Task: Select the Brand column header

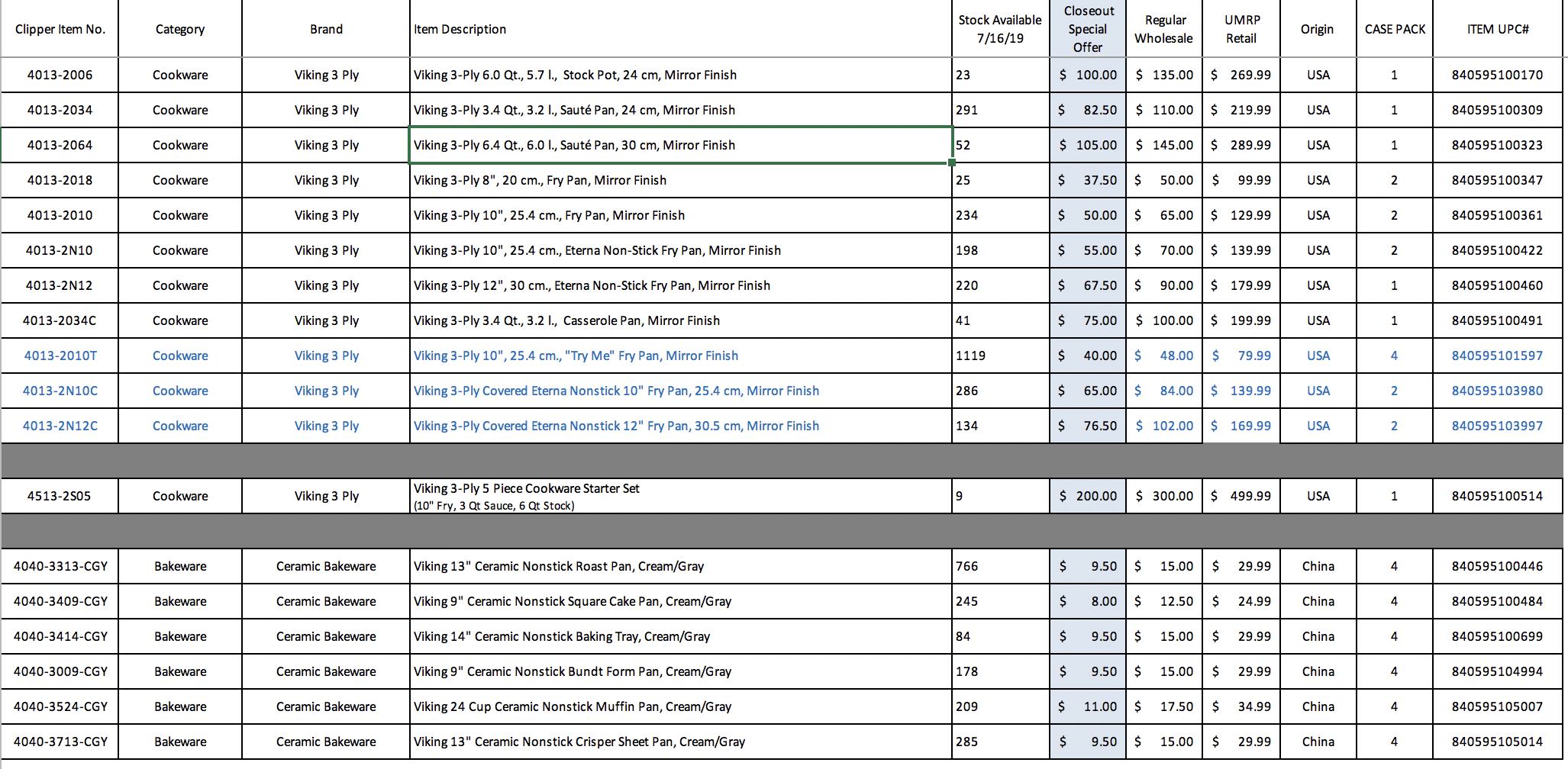Action: (x=326, y=29)
